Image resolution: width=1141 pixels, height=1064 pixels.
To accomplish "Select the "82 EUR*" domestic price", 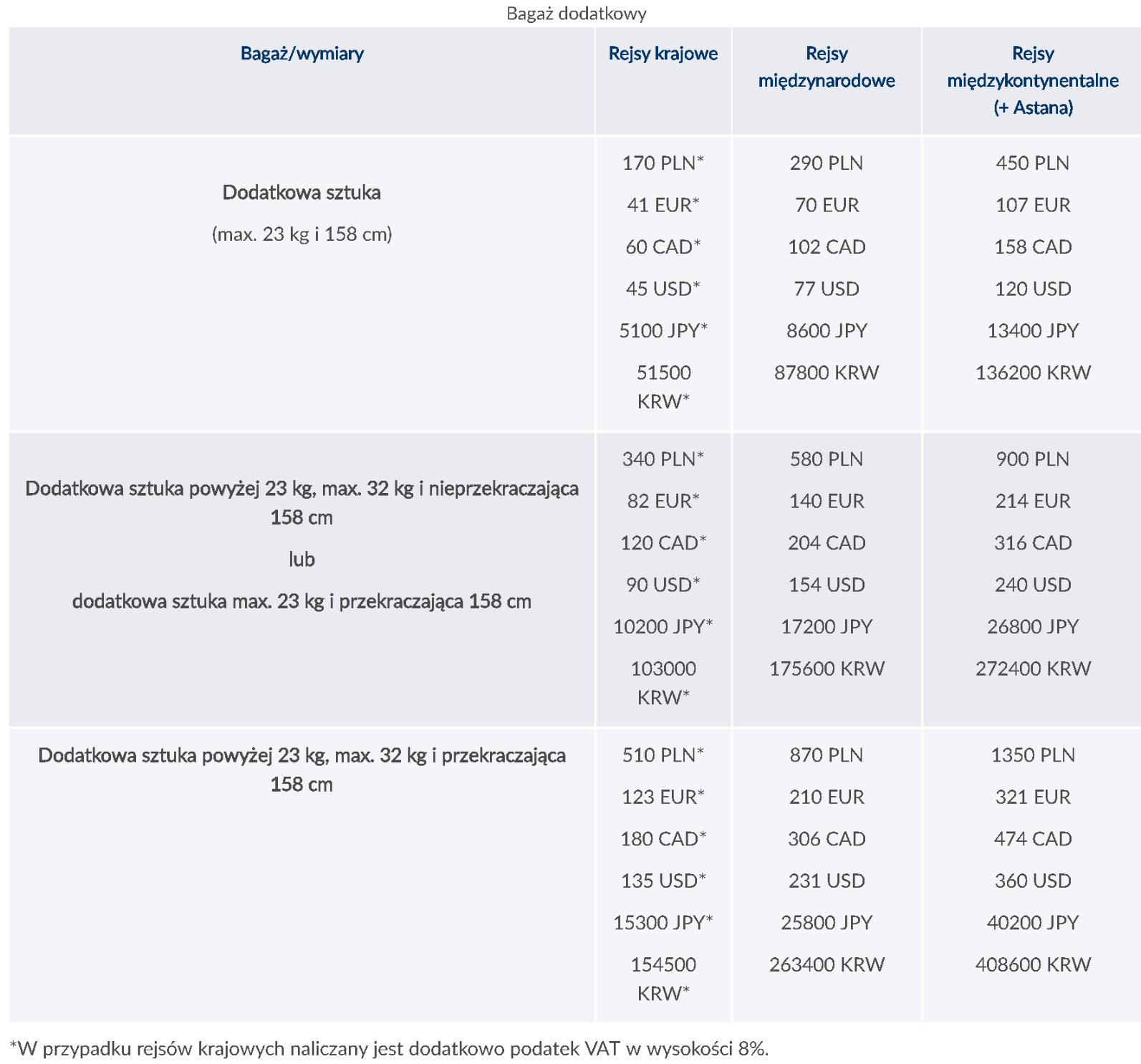I will point(663,501).
